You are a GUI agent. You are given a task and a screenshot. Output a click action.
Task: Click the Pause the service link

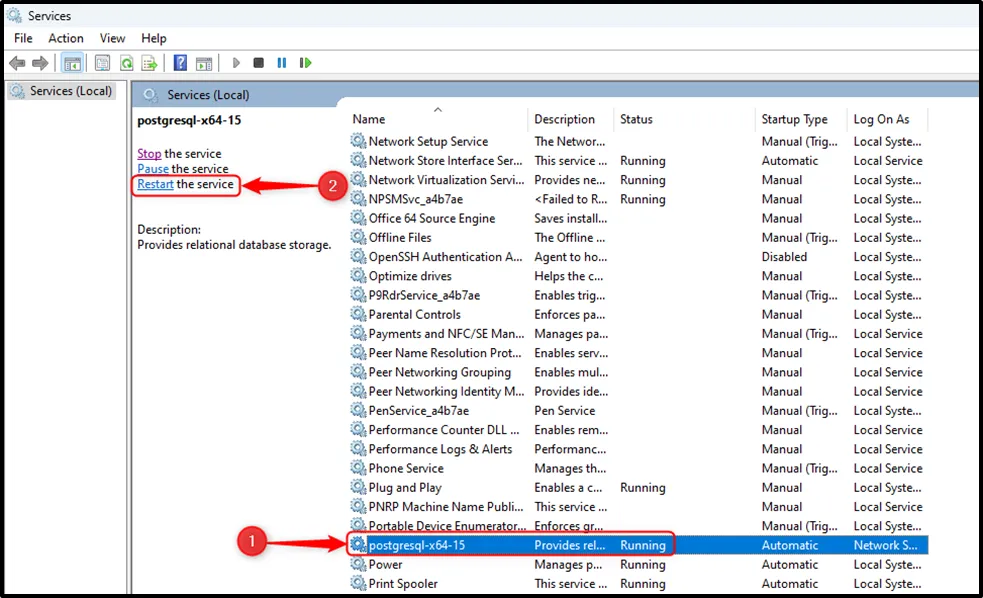click(x=153, y=169)
